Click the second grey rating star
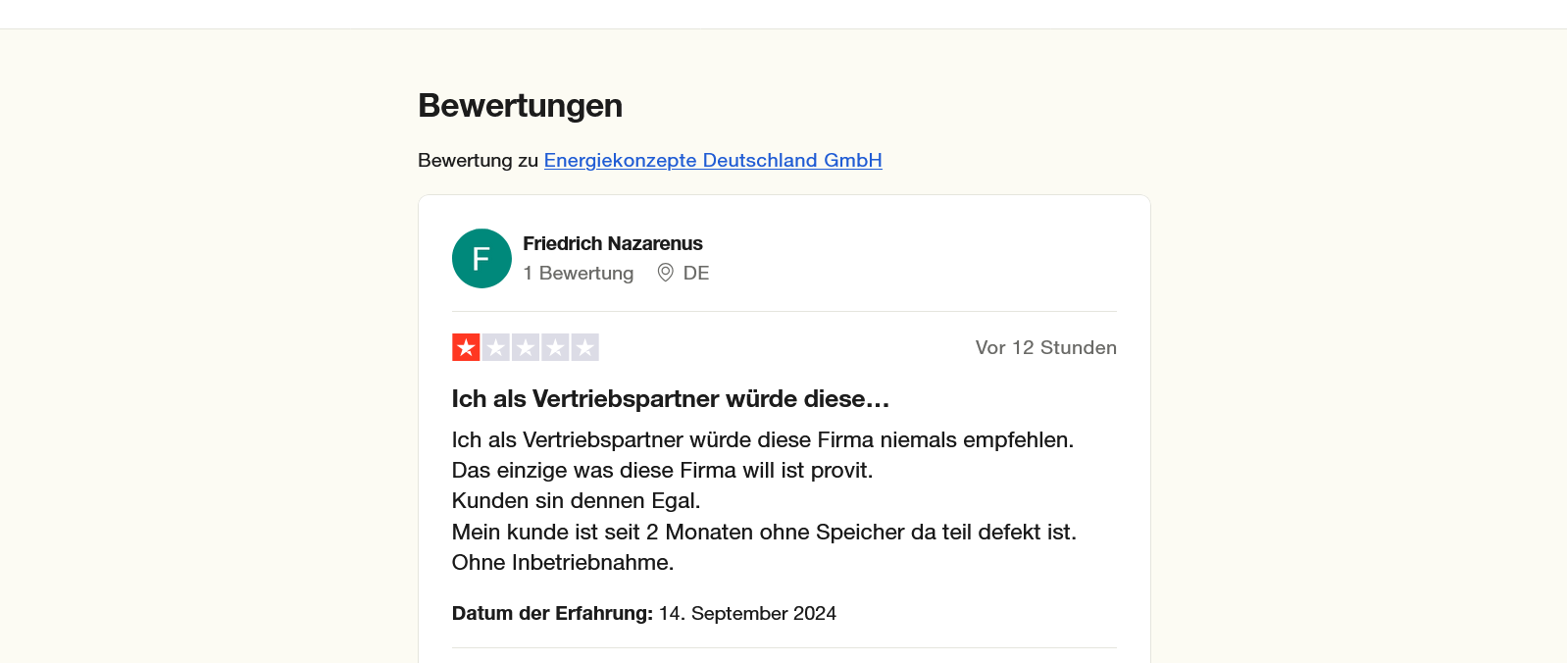The image size is (1568, 663). (x=496, y=347)
